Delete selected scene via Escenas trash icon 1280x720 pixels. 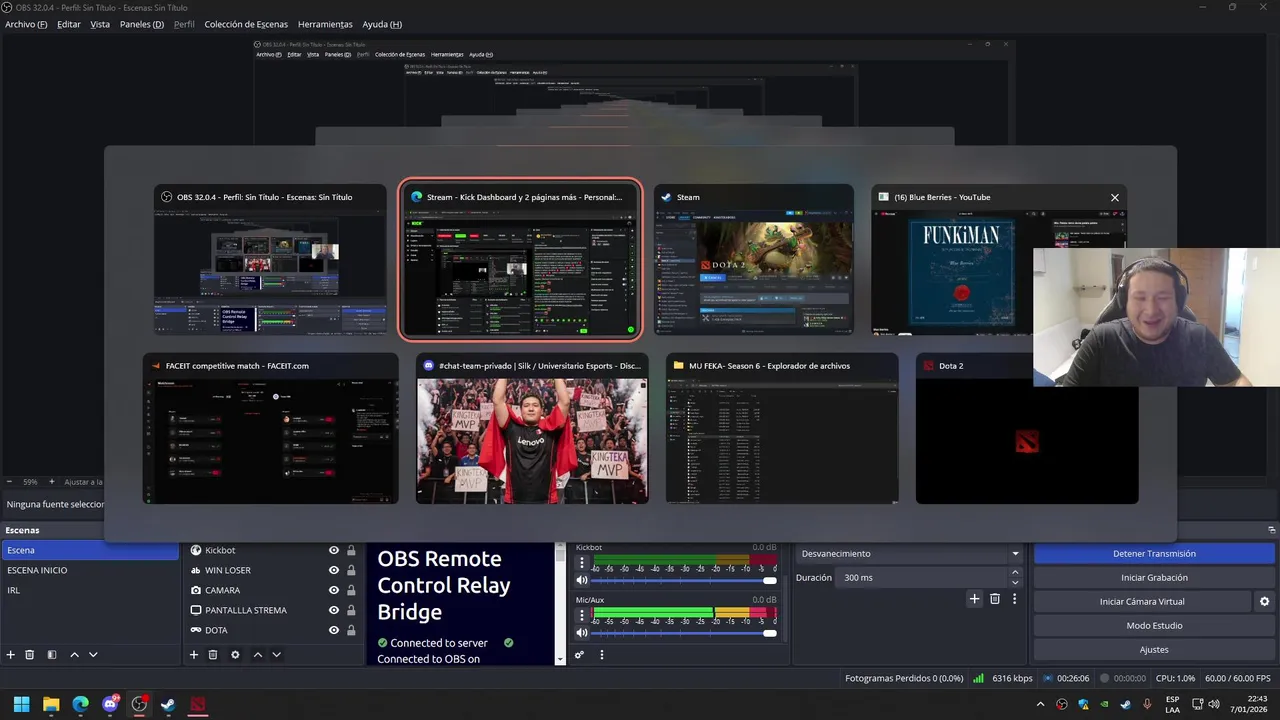[x=30, y=655]
